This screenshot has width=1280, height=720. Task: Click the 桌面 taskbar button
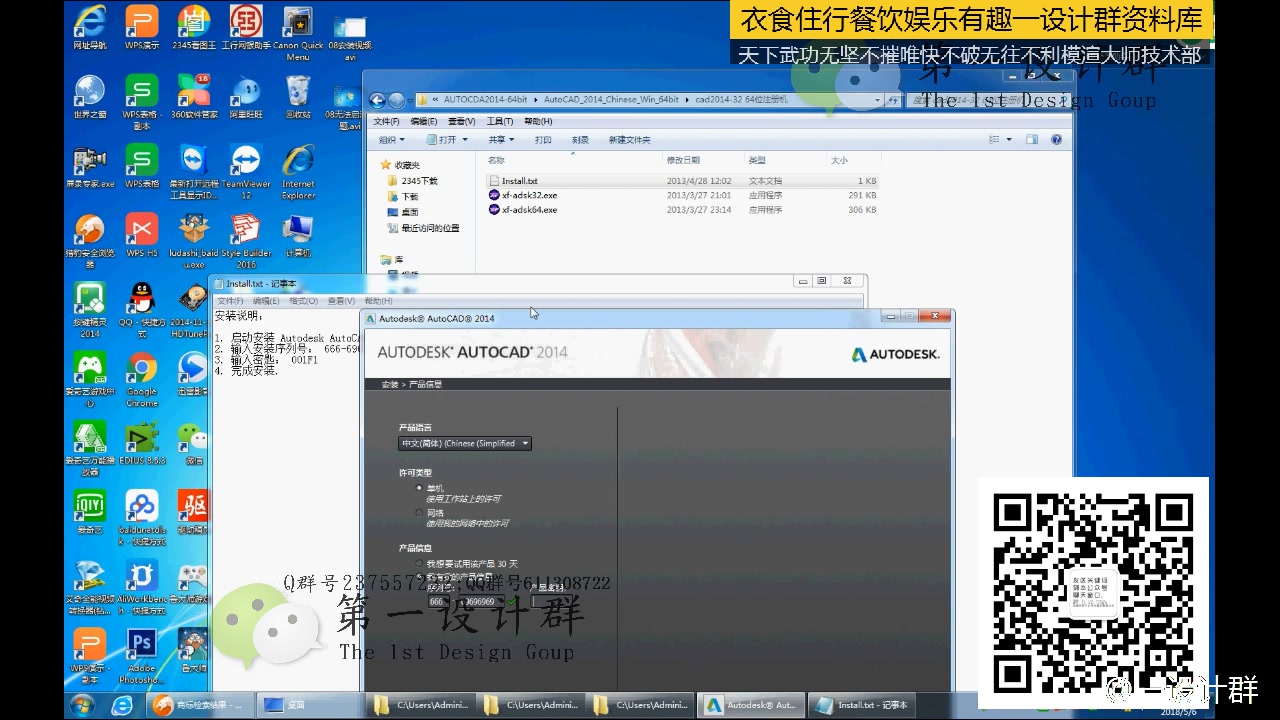click(310, 705)
